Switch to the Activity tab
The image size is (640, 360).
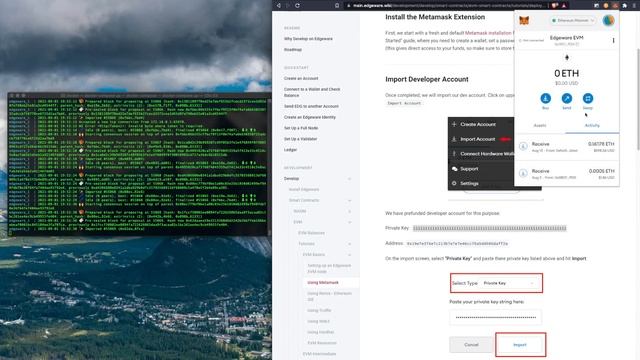[592, 126]
